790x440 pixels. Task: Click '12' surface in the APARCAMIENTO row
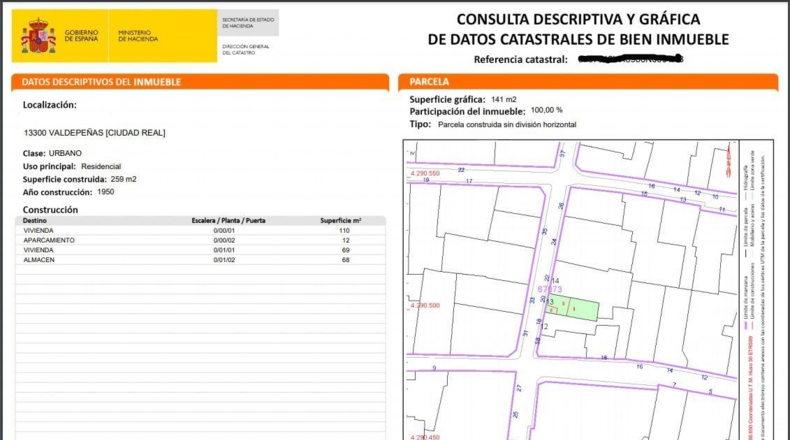(346, 240)
